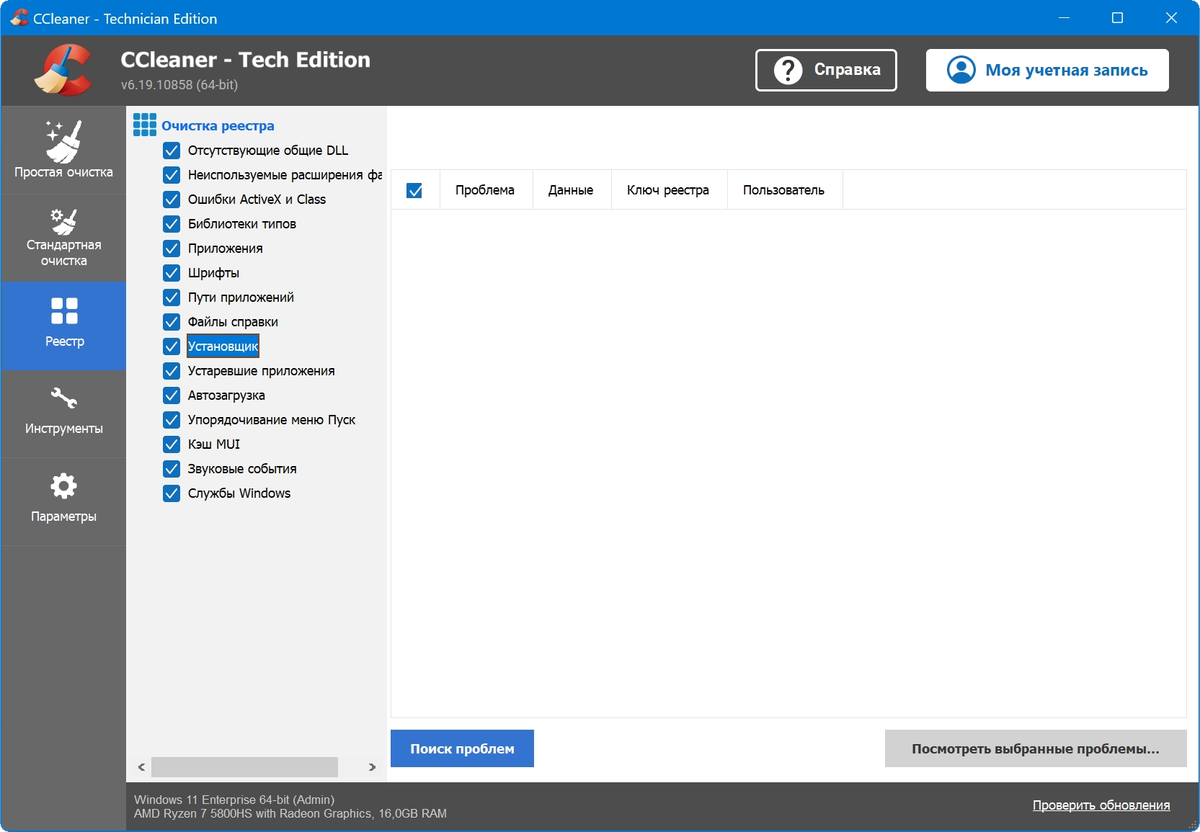Click the CCleaner title bar app icon
Screen dimensions: 1200x832
tap(17, 18)
